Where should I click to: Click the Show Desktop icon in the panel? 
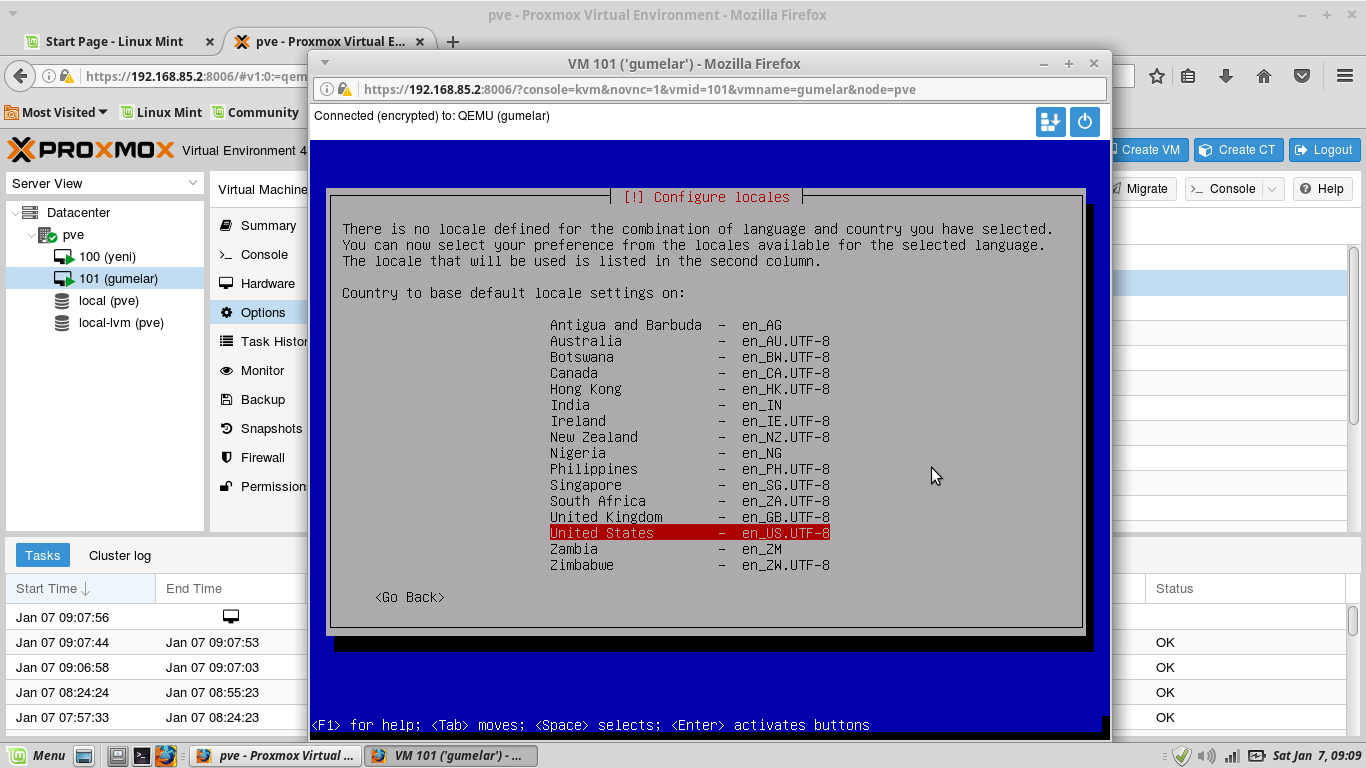point(85,756)
